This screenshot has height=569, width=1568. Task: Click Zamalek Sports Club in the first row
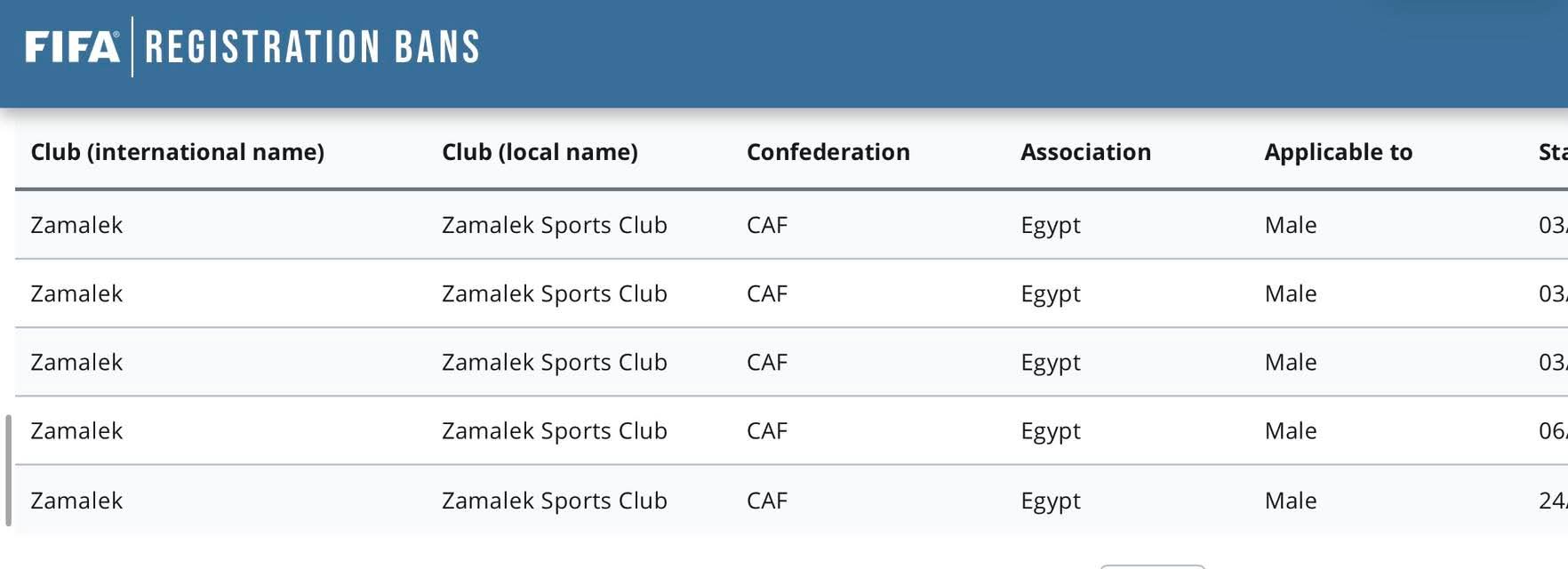click(554, 225)
